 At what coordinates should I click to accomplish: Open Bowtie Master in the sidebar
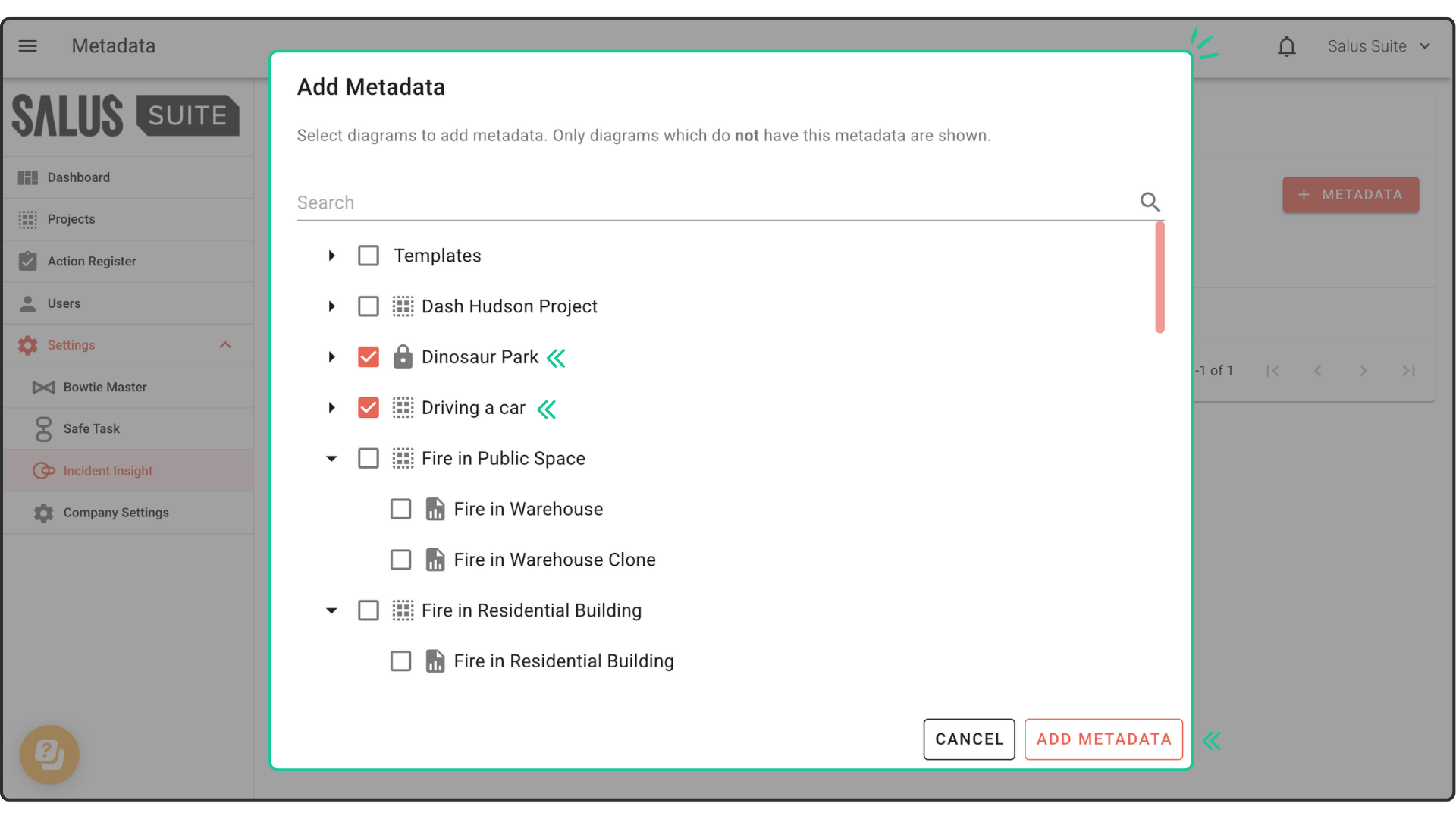click(105, 387)
